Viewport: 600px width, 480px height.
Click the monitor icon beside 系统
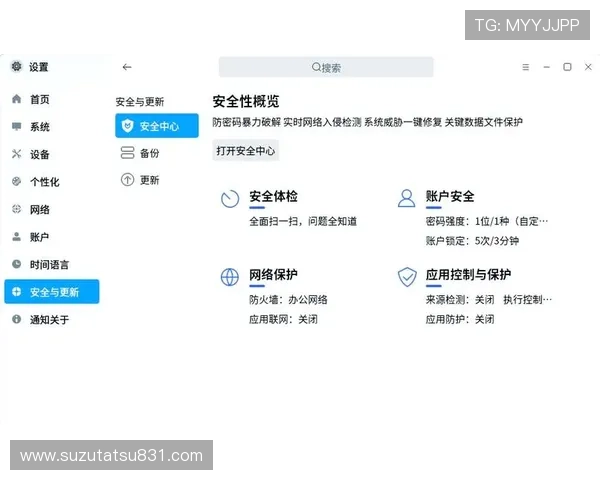(x=16, y=126)
